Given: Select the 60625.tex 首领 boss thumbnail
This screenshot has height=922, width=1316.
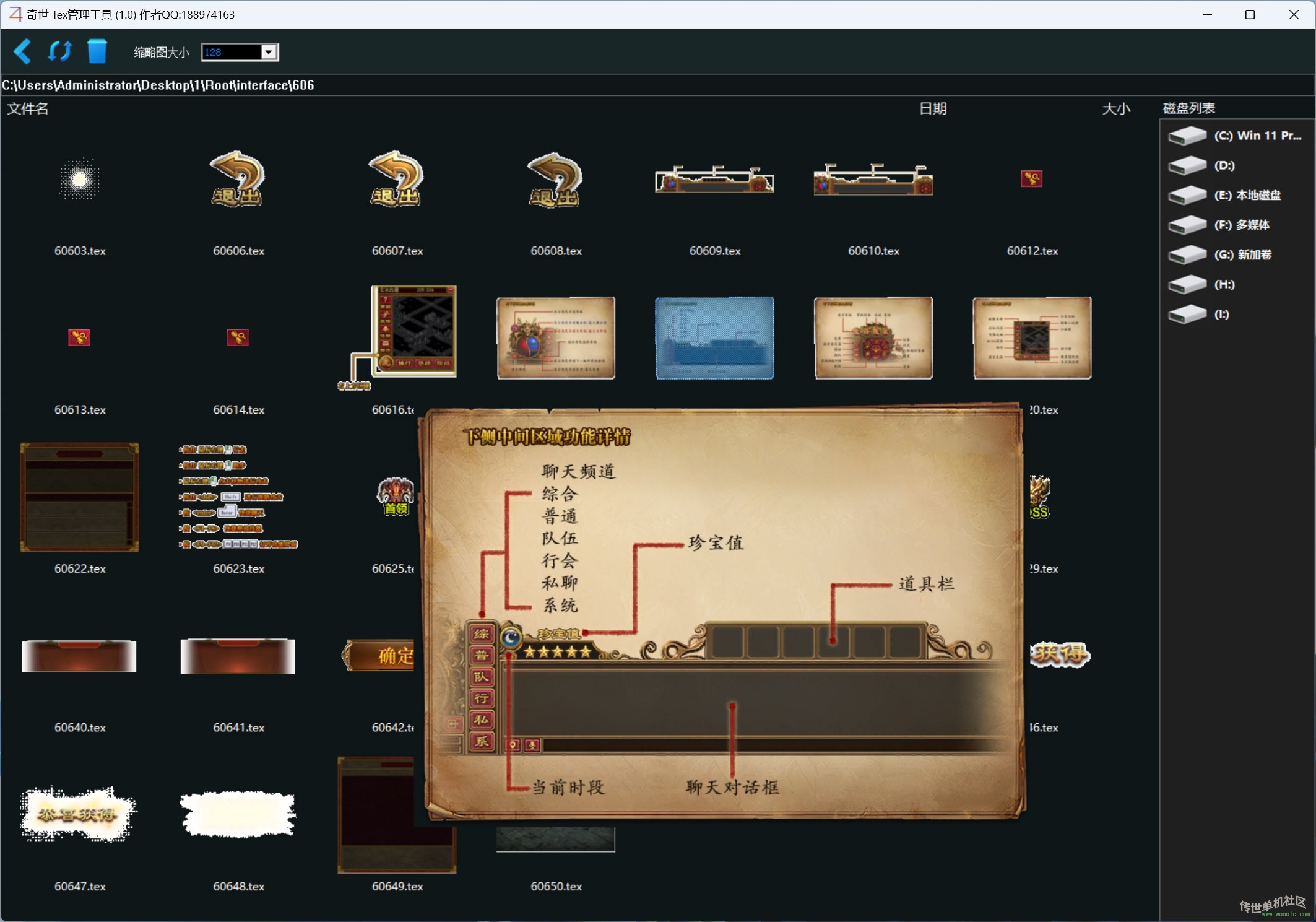Looking at the screenshot, I should [396, 497].
